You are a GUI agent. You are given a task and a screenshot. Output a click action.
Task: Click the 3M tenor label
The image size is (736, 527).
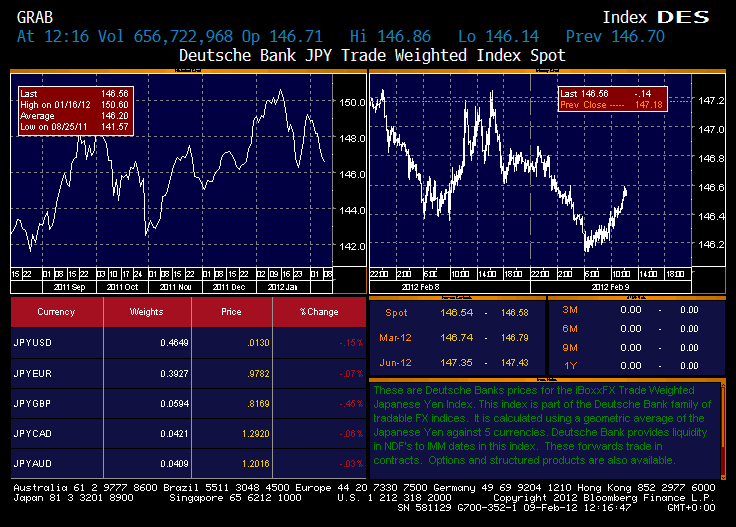[x=570, y=310]
